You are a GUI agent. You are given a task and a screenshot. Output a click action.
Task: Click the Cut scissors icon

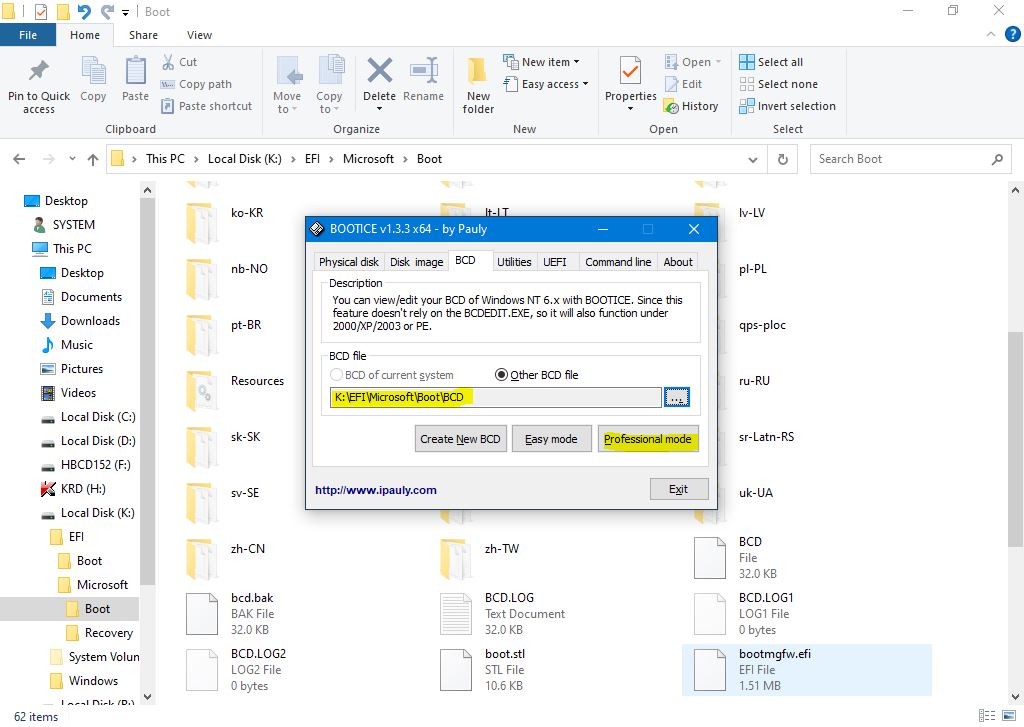coord(169,62)
